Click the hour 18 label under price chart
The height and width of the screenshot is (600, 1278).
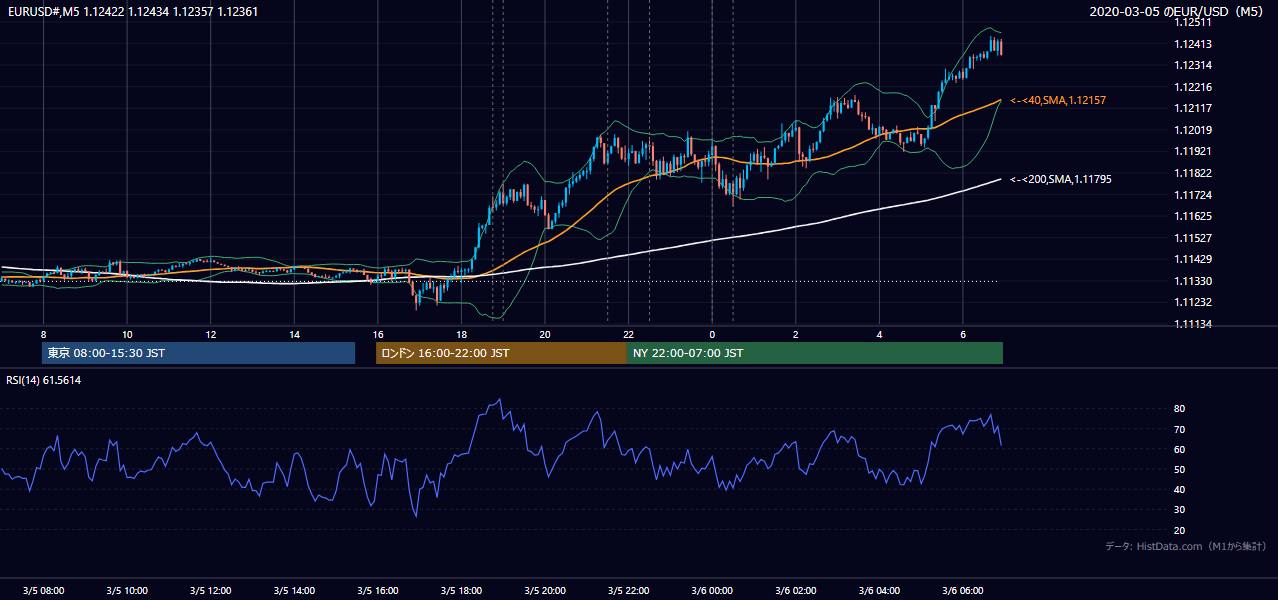coord(461,334)
